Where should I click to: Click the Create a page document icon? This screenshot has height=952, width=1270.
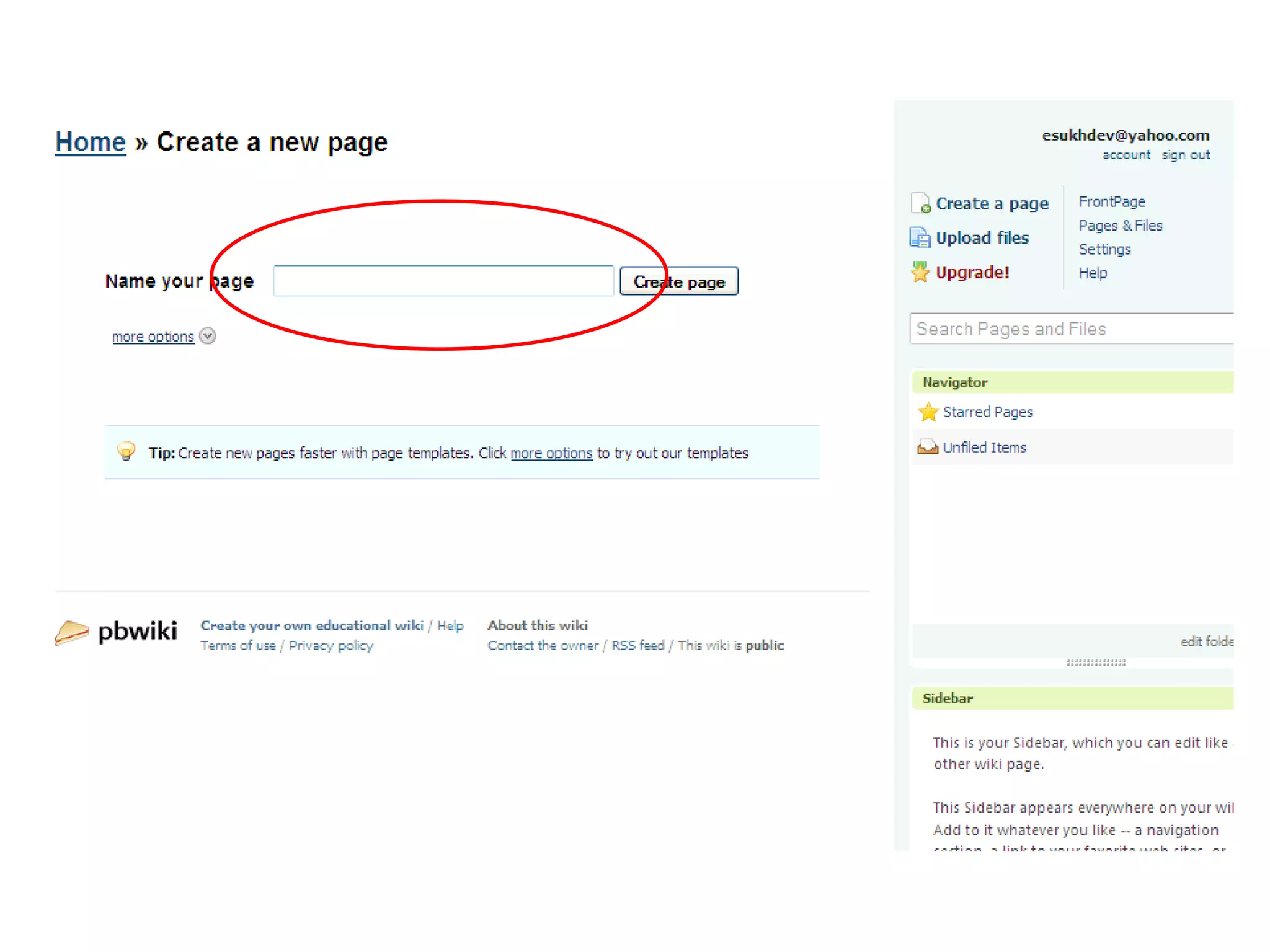click(x=920, y=203)
